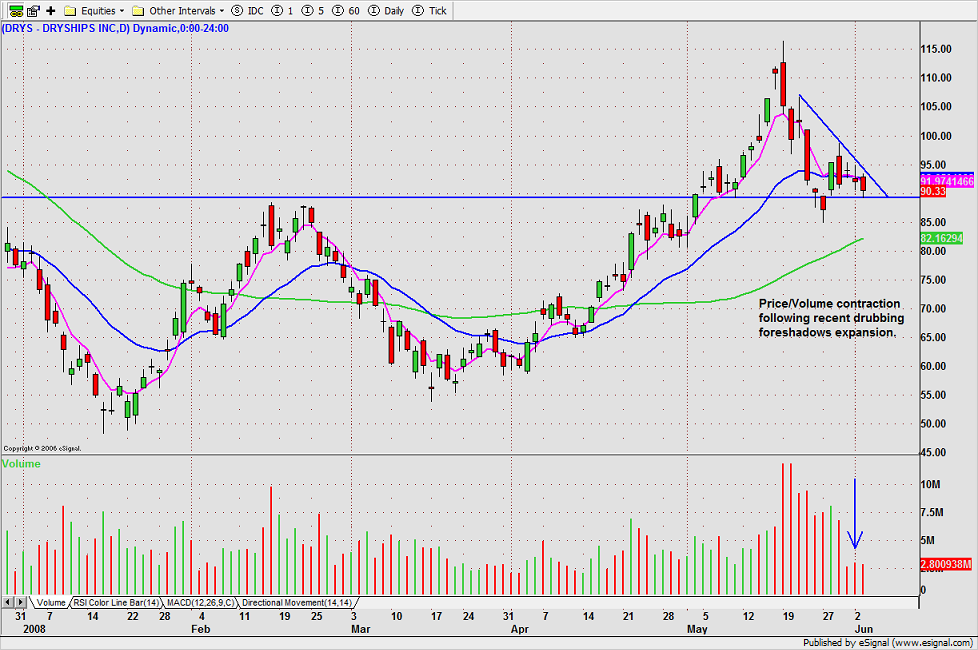The height and width of the screenshot is (650, 978).
Task: Click the tab scroll right arrow
Action: coord(21,603)
